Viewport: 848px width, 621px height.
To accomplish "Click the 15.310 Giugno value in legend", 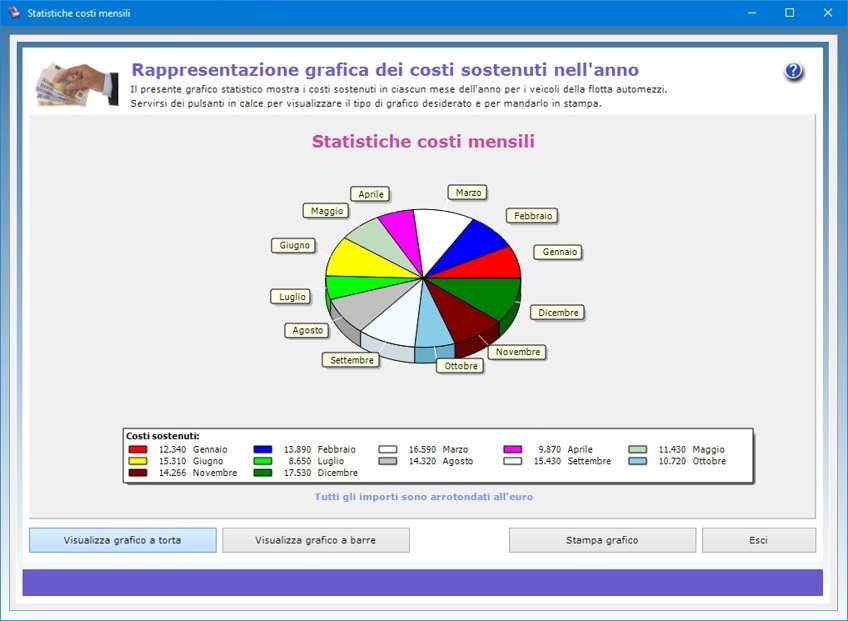I will [x=172, y=461].
